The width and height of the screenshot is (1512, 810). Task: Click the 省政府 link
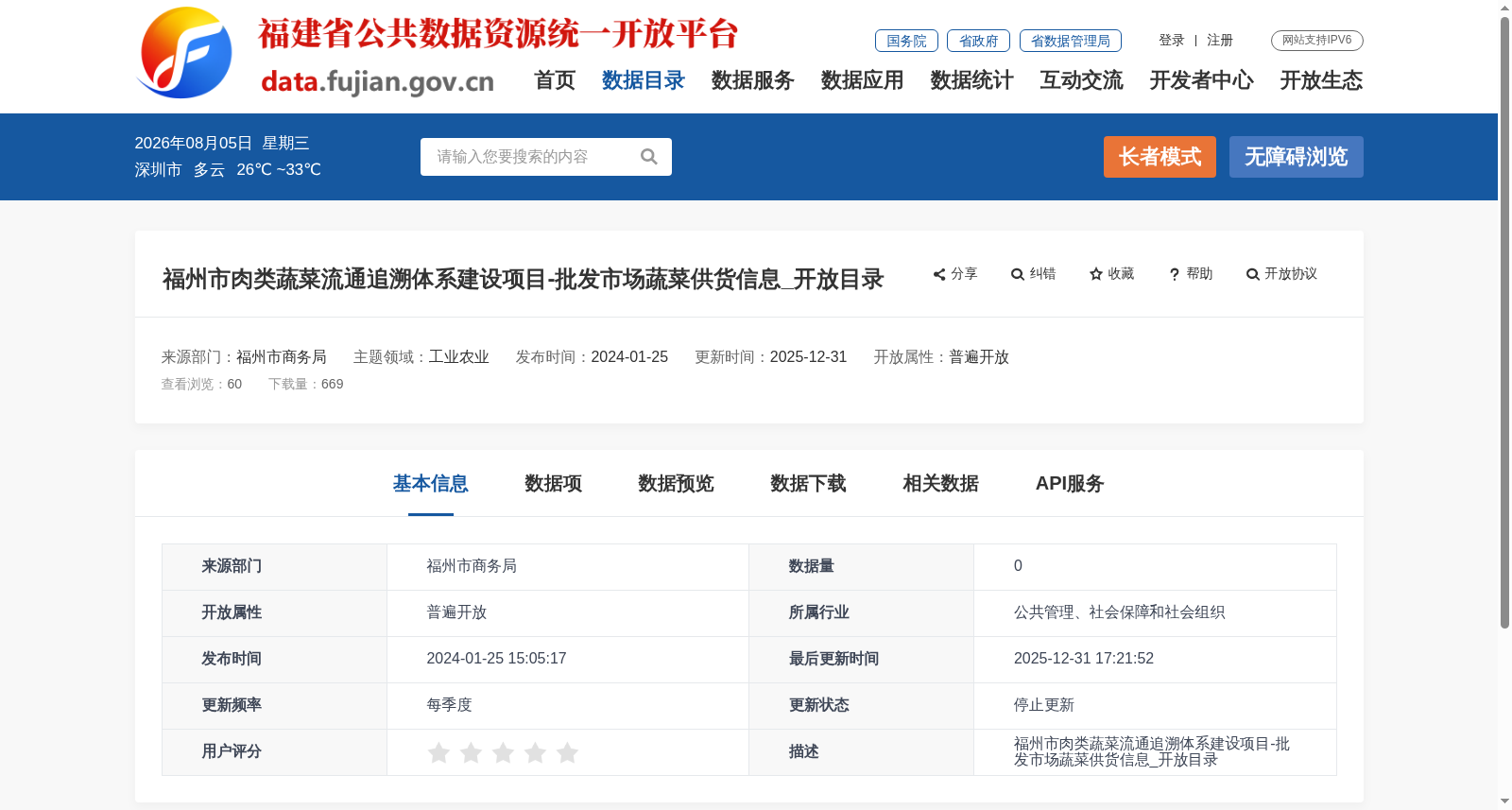(x=978, y=41)
